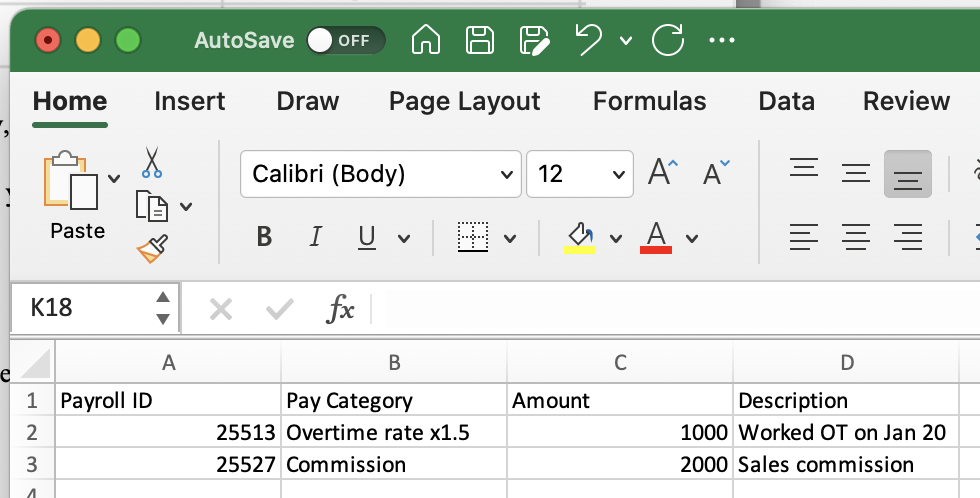Image resolution: width=980 pixels, height=498 pixels.
Task: Click the Redo circular arrow icon
Action: pos(668,40)
